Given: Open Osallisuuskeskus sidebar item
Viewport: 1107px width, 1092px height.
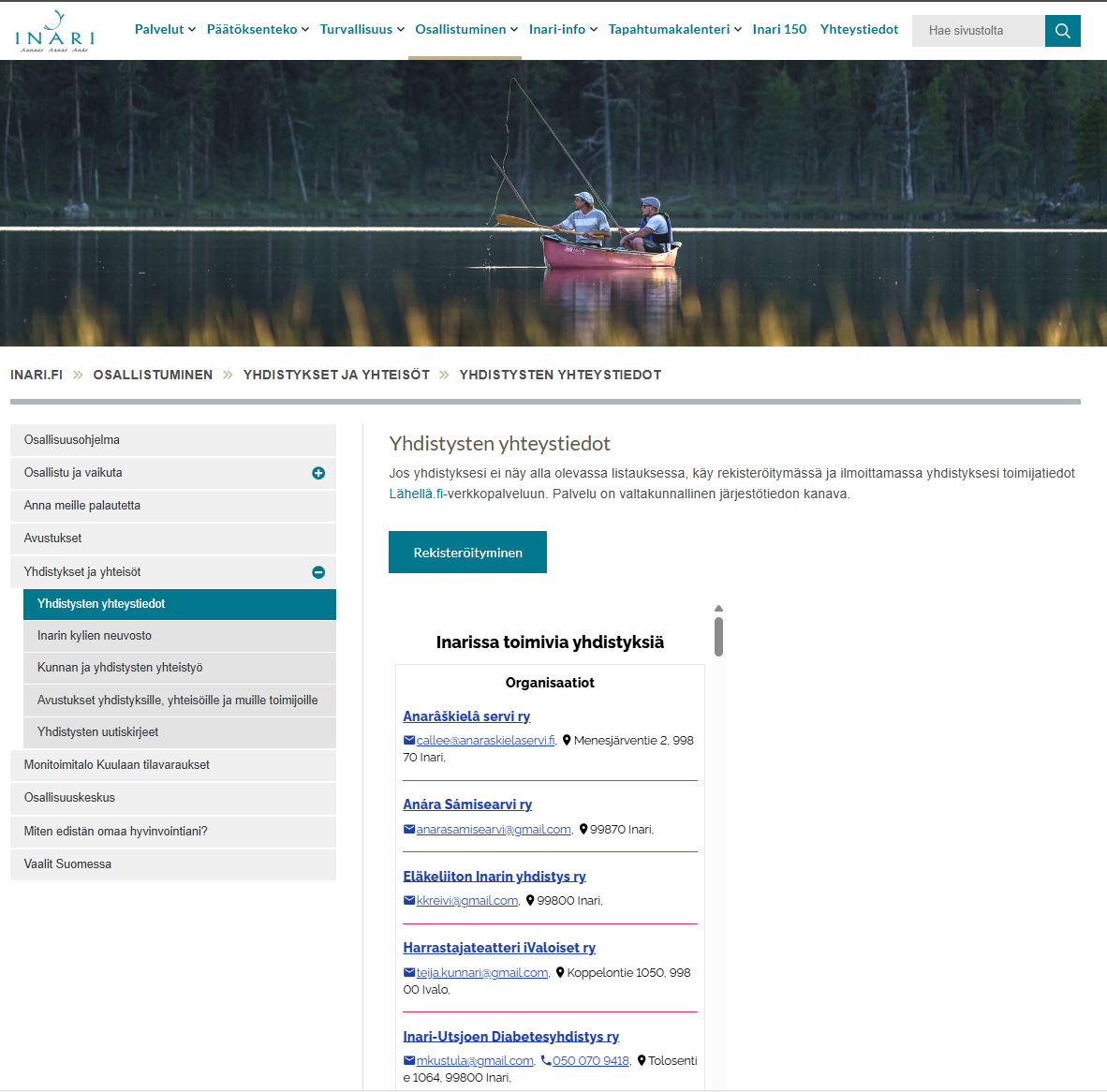Looking at the screenshot, I should coord(173,798).
